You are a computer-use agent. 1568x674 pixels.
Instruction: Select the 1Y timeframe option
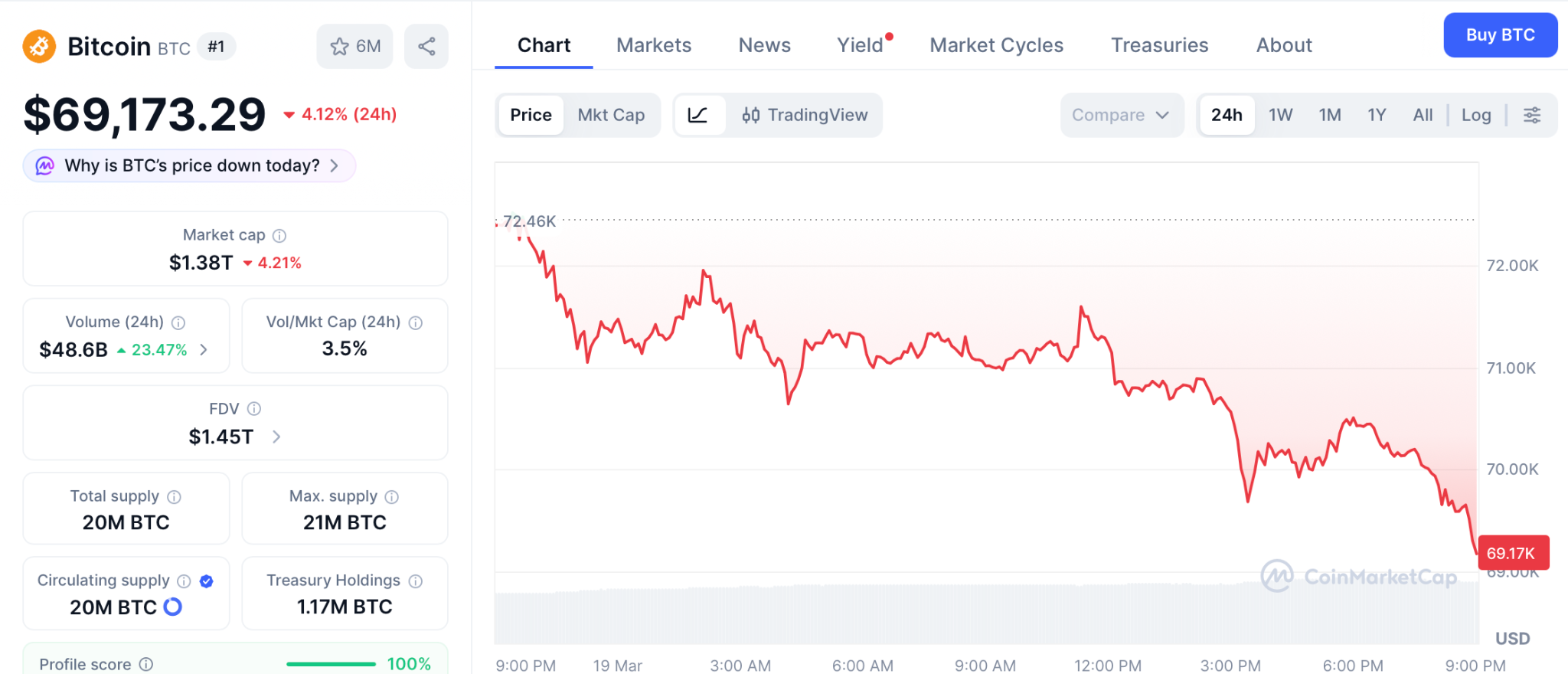point(1376,114)
